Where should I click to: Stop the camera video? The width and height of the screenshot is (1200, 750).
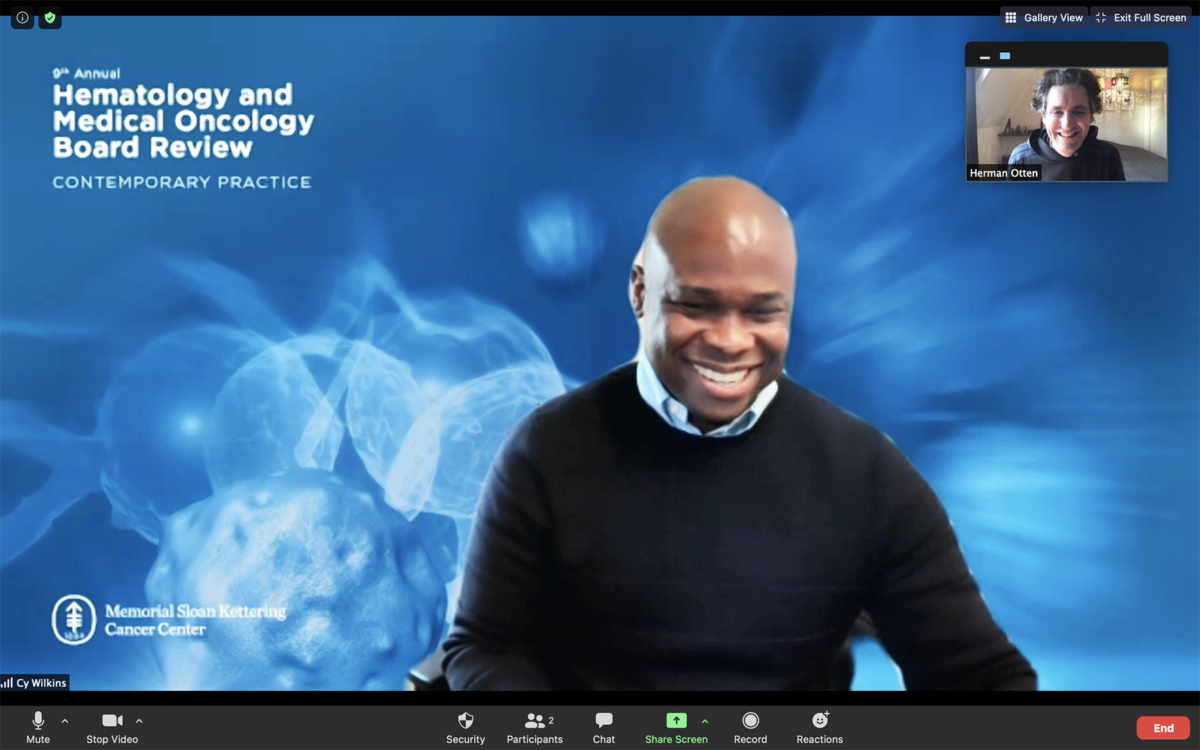click(x=112, y=727)
